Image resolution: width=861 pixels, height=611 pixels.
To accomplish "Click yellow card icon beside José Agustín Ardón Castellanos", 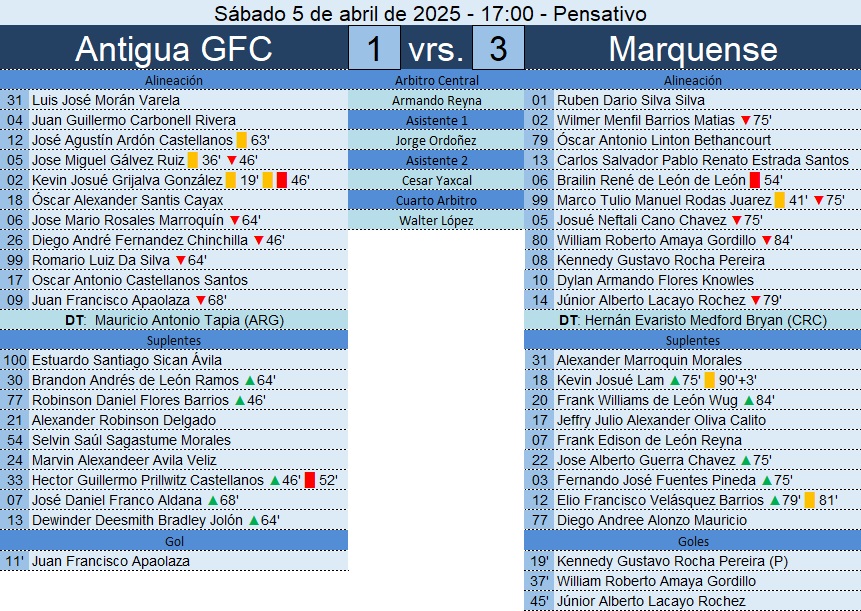I will tap(242, 140).
